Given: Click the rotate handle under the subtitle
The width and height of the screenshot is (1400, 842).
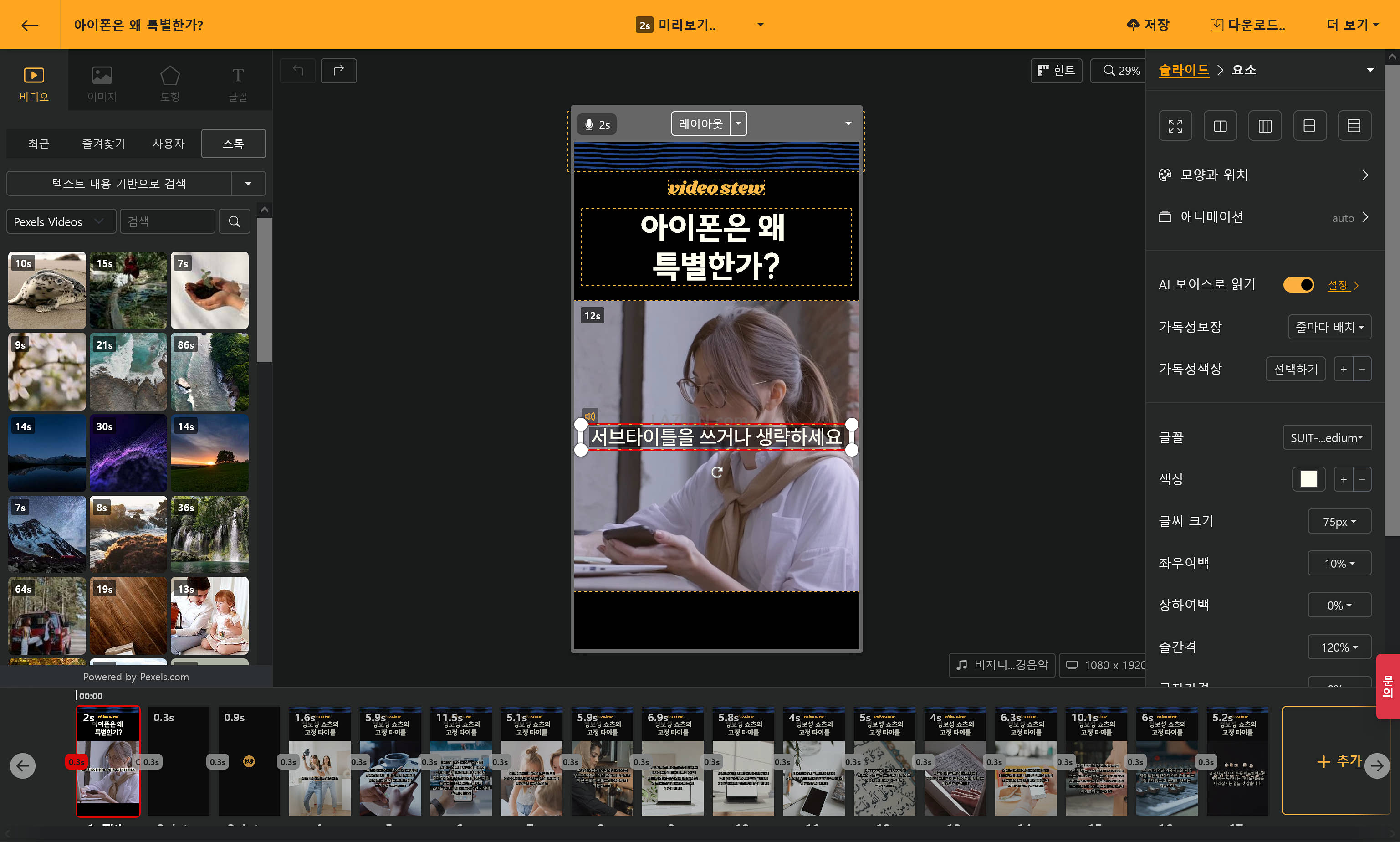Looking at the screenshot, I should point(717,472).
